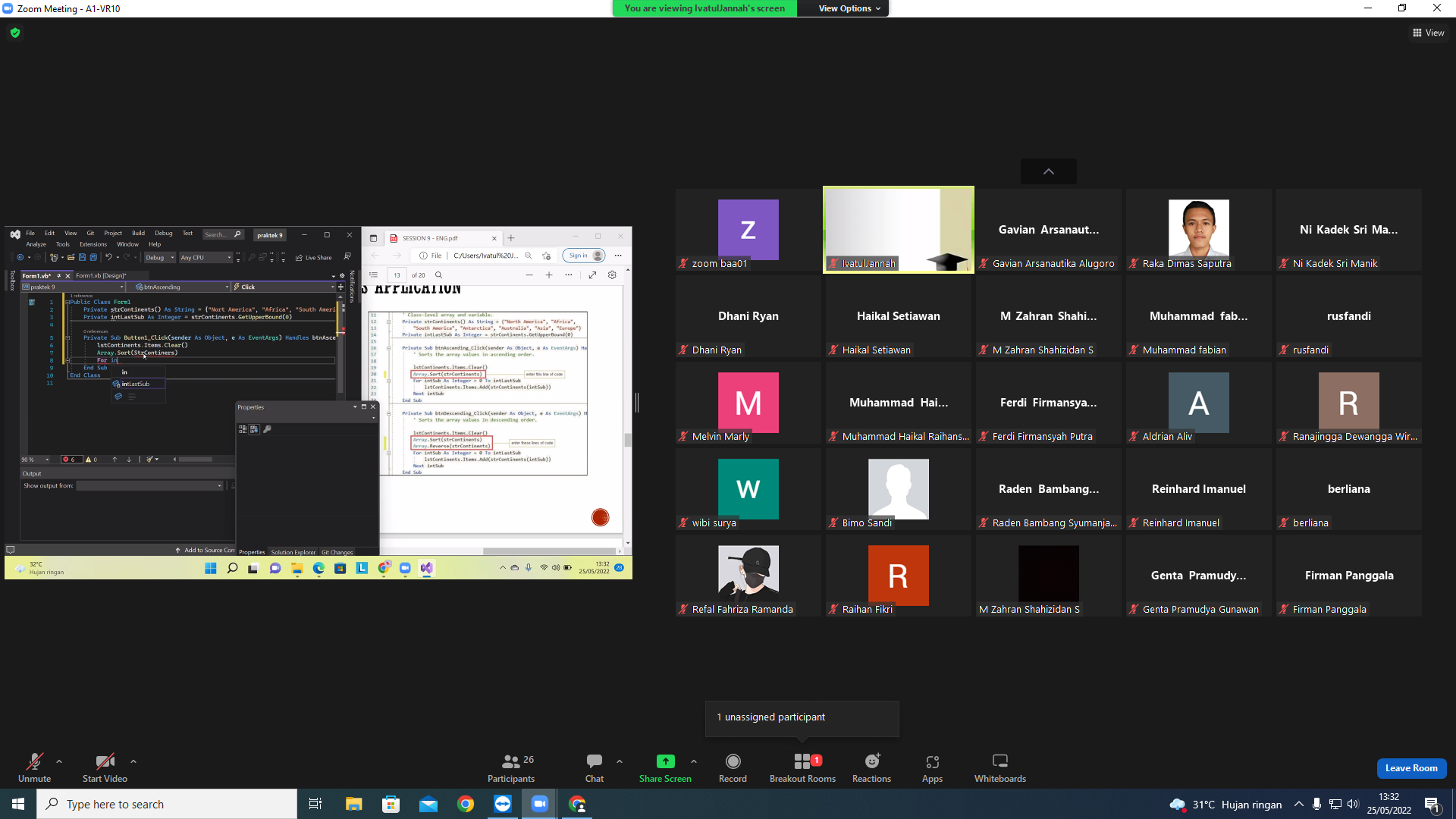Open the Participants panel
The width and height of the screenshot is (1456, 819).
click(511, 767)
